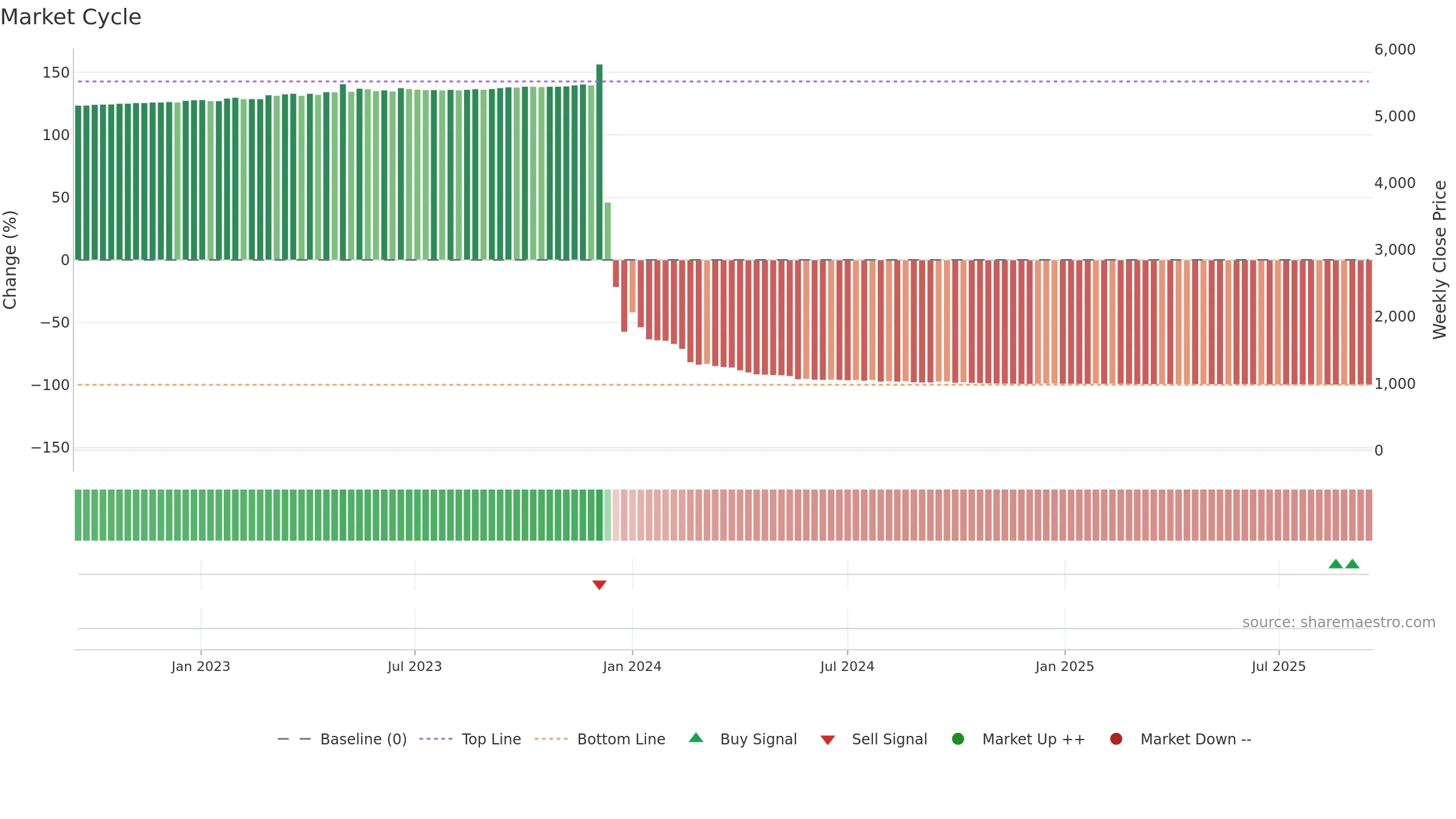Toggle the Buy Signal legend entry

pyautogui.click(x=743, y=739)
